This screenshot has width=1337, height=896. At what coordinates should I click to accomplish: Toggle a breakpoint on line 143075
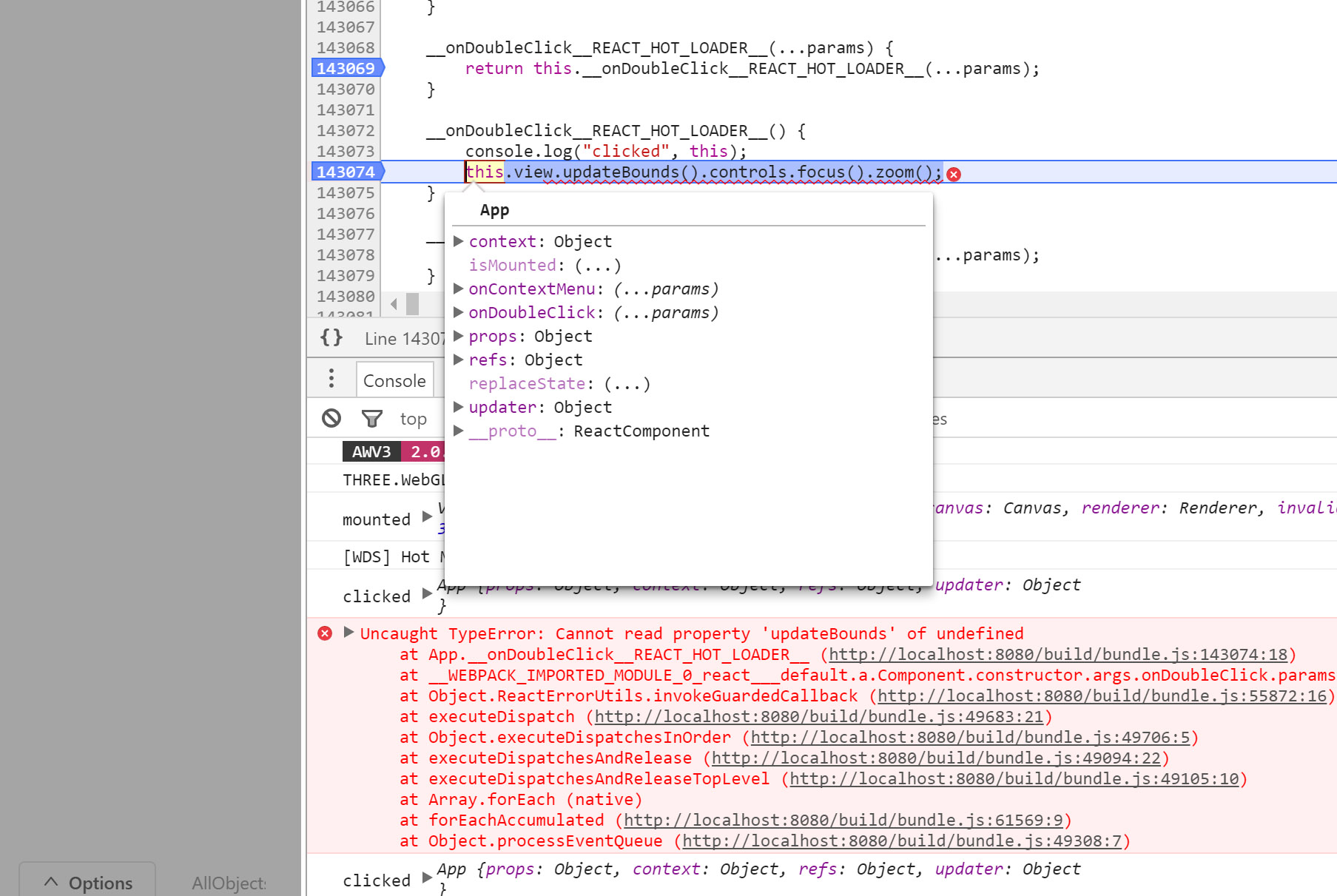(346, 192)
